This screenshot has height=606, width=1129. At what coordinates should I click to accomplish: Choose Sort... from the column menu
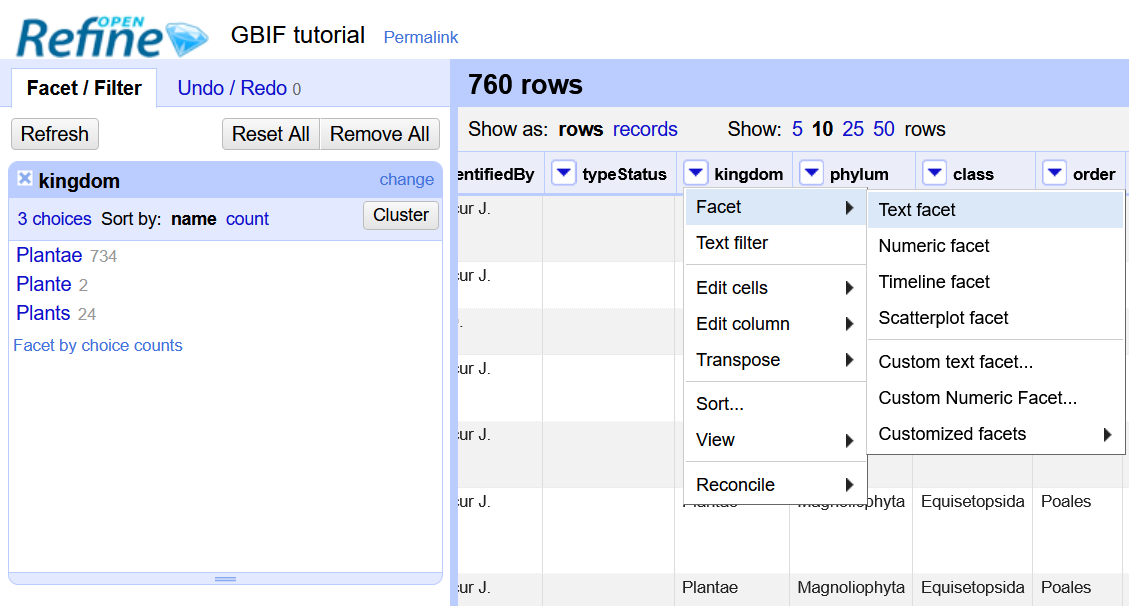775,404
